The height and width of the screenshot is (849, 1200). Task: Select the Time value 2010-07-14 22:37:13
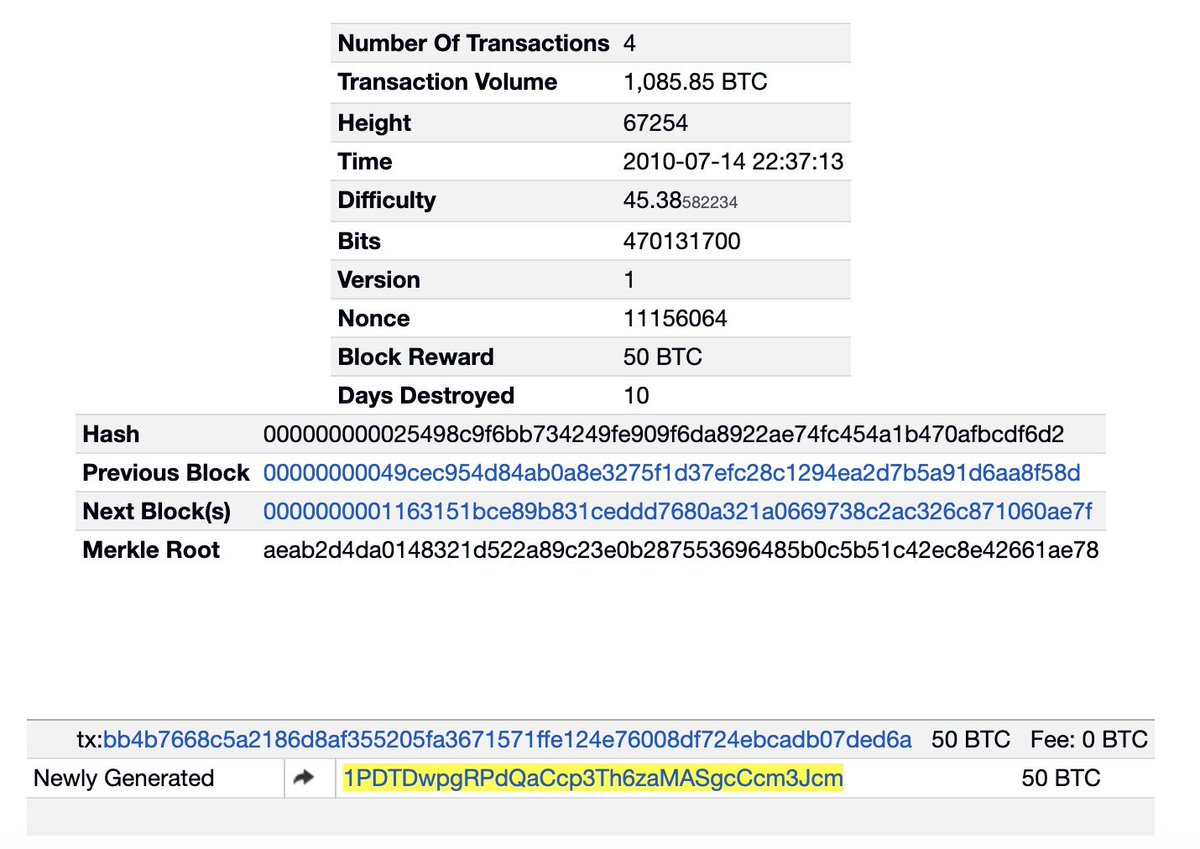pyautogui.click(x=733, y=161)
